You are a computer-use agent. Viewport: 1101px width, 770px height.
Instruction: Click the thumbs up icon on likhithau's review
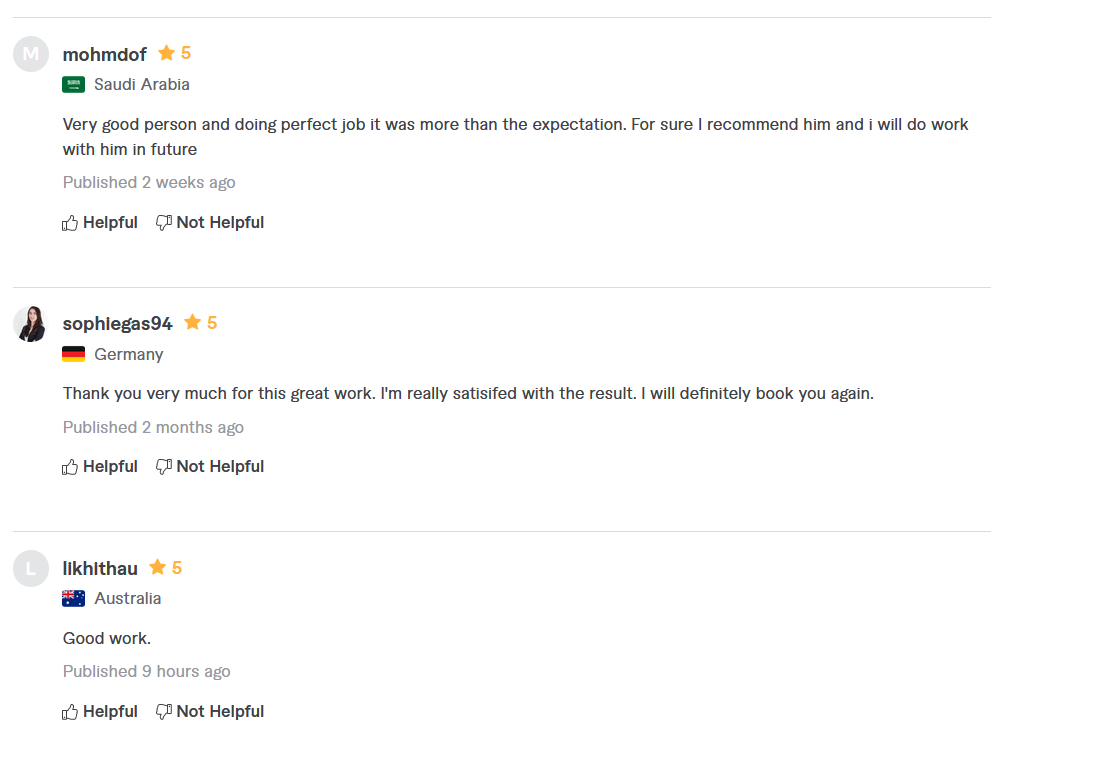(70, 711)
